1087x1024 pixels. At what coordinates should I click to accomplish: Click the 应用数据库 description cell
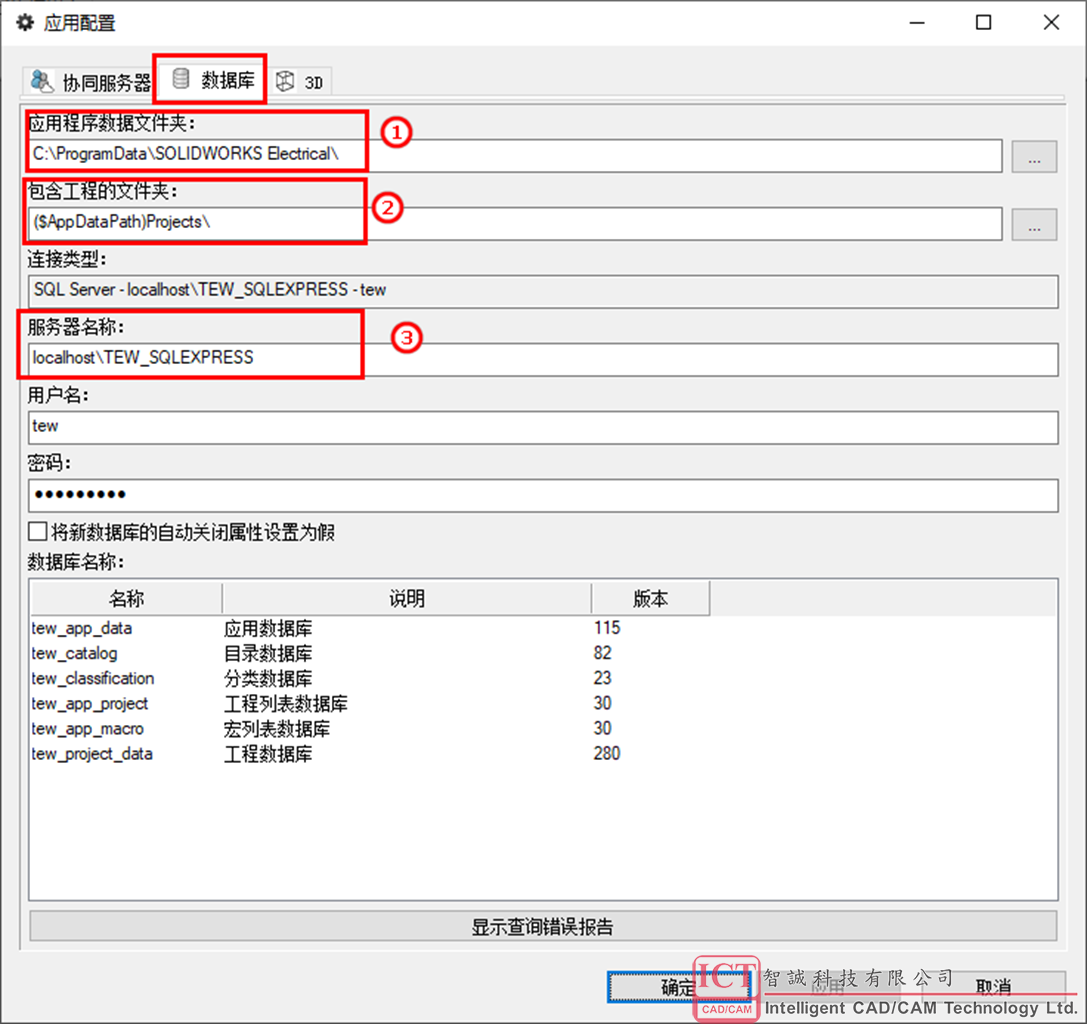(268, 629)
